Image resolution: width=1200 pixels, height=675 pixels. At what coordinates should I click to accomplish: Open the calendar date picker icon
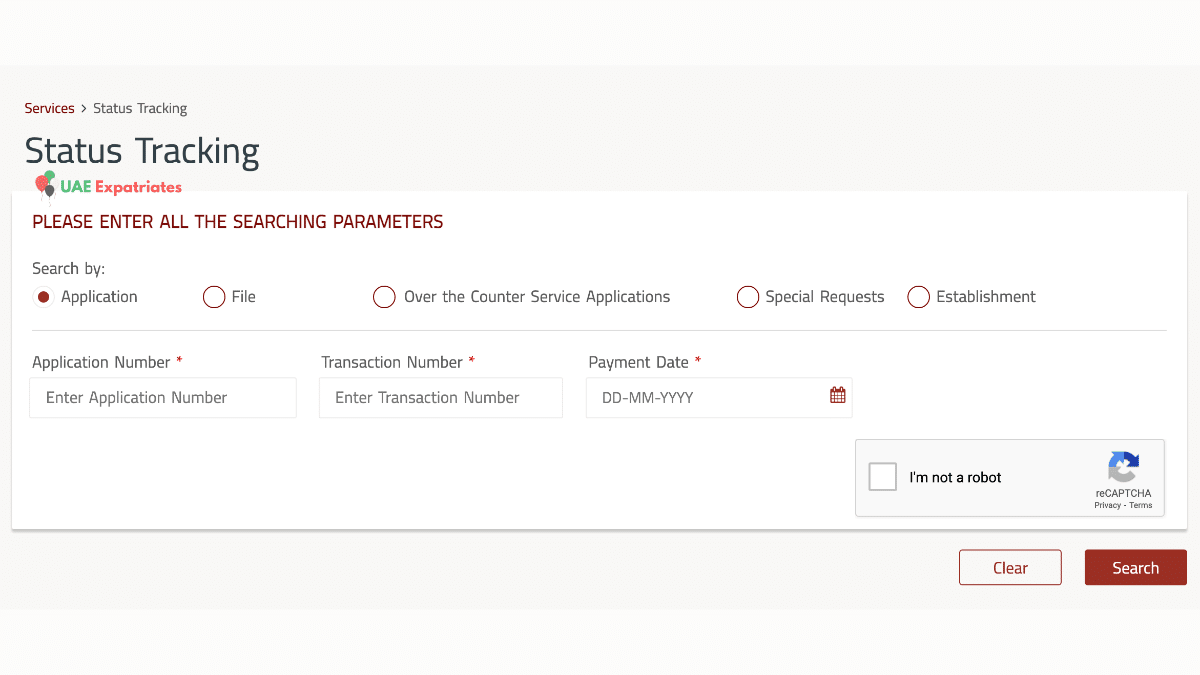tap(837, 395)
